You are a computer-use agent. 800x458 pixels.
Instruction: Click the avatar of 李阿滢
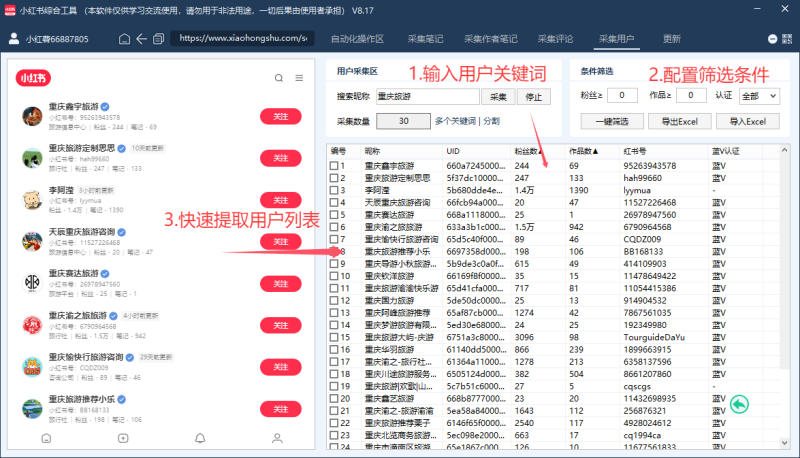point(32,199)
